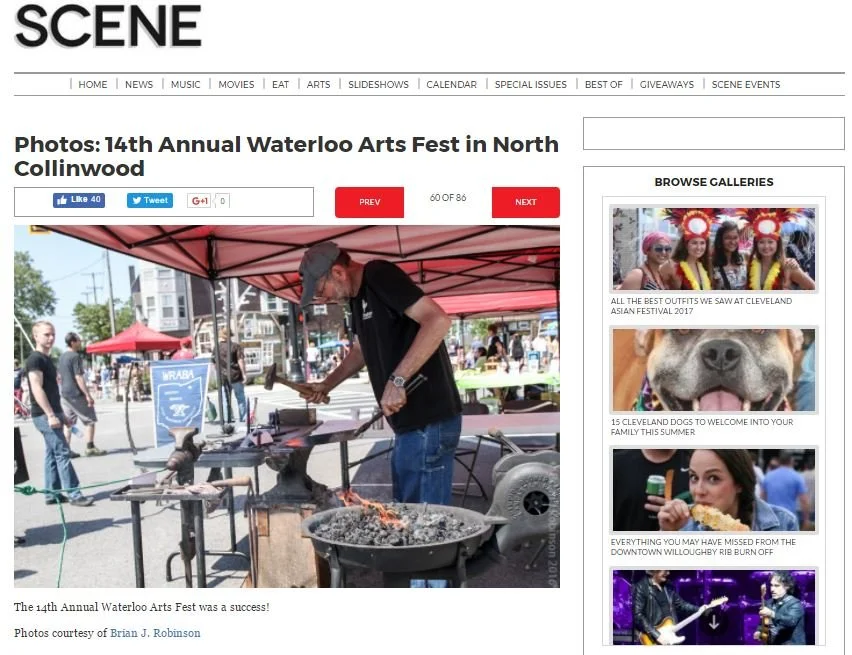Click the Google +1 share button

200,201
